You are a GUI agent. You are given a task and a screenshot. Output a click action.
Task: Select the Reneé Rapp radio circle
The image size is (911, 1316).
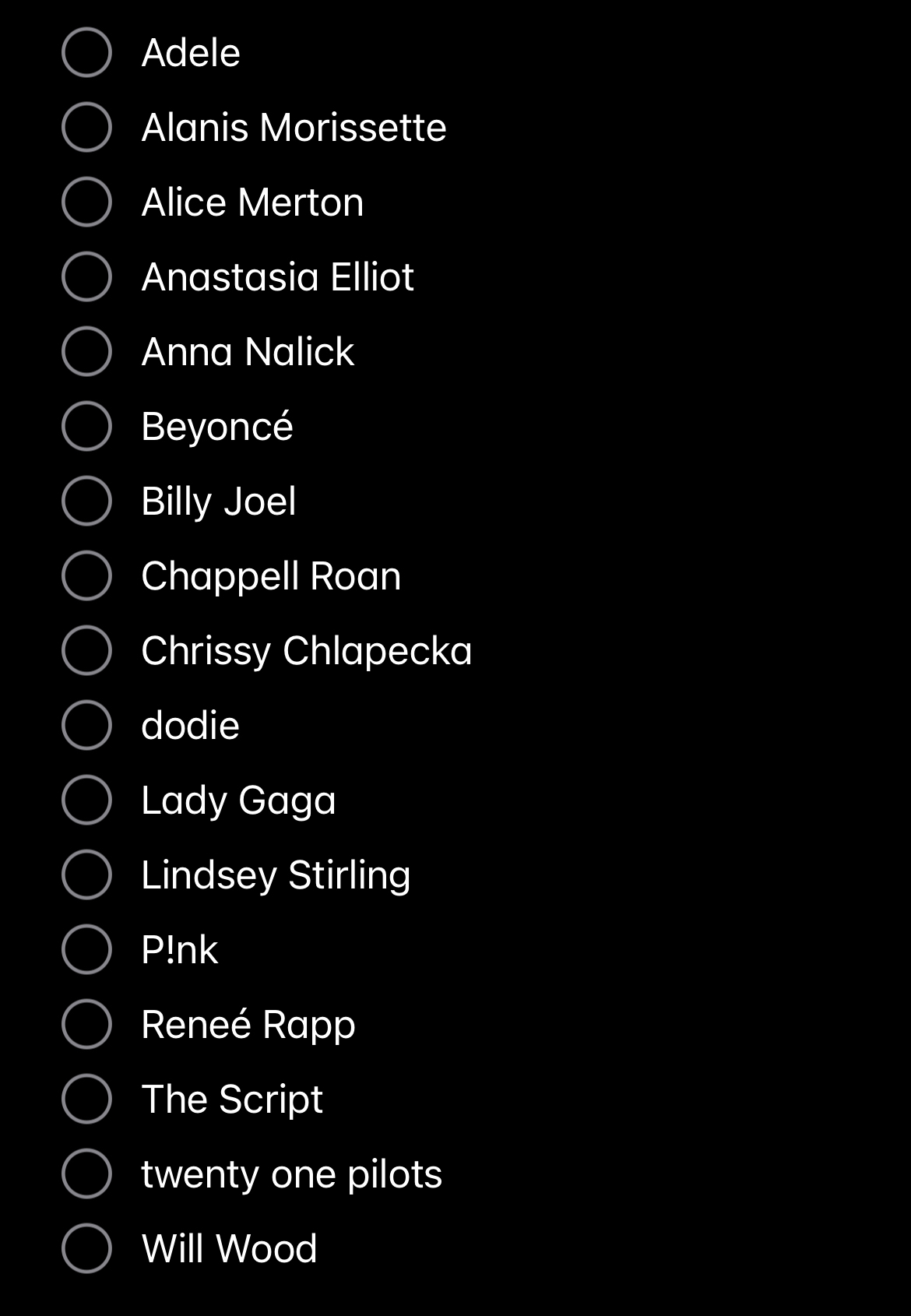tap(86, 1025)
